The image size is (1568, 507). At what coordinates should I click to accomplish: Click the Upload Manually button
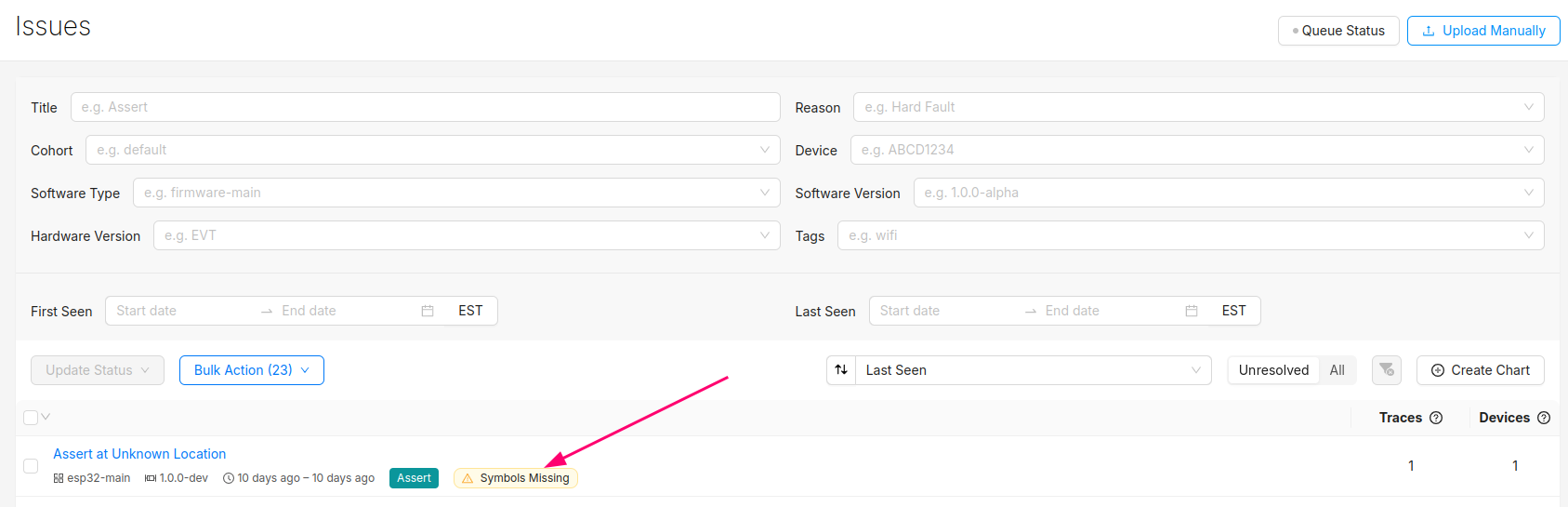[1483, 31]
